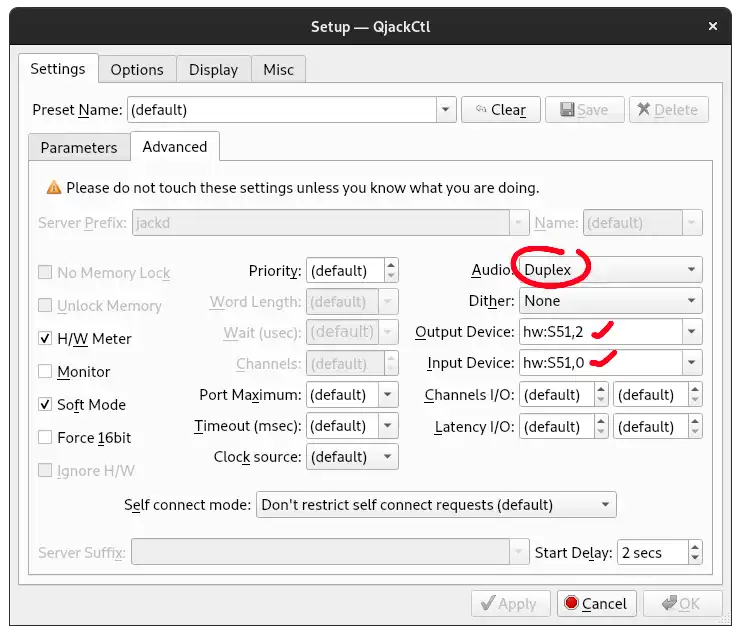Viewport: 741px width, 635px height.
Task: Click the Clear preset button
Action: coord(500,110)
